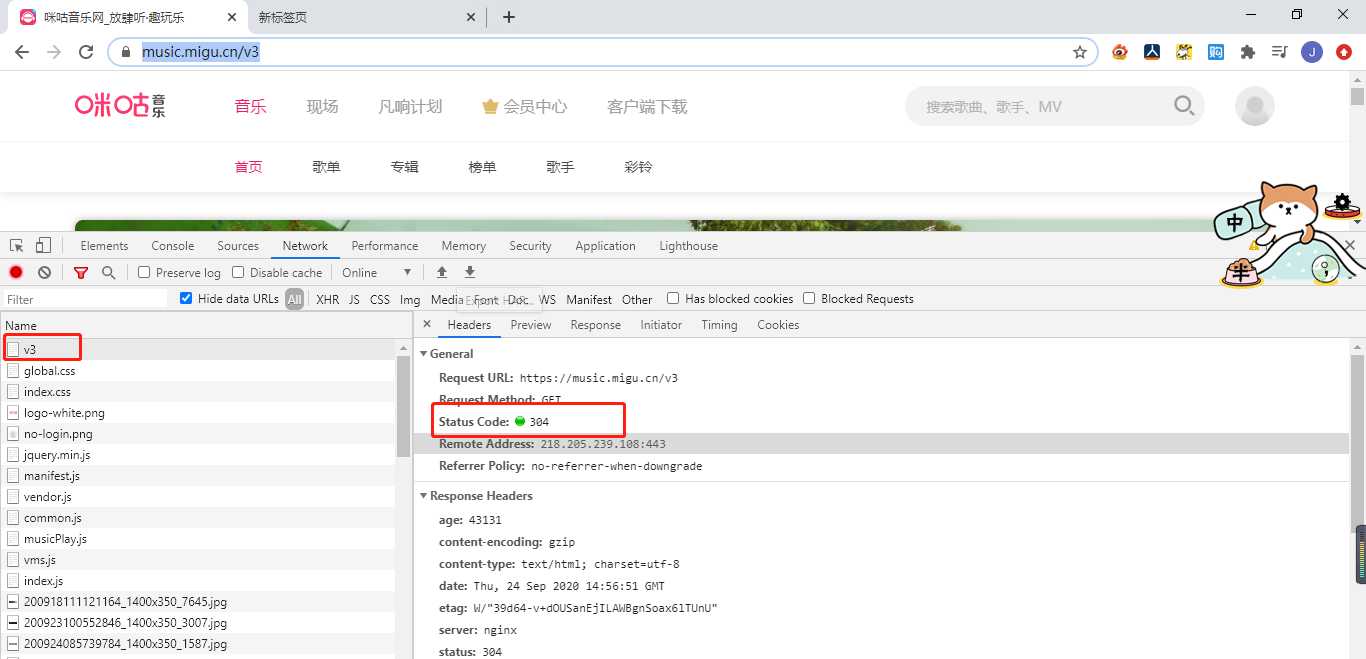Import HAR file with up arrow
The height and width of the screenshot is (659, 1366).
tap(442, 272)
